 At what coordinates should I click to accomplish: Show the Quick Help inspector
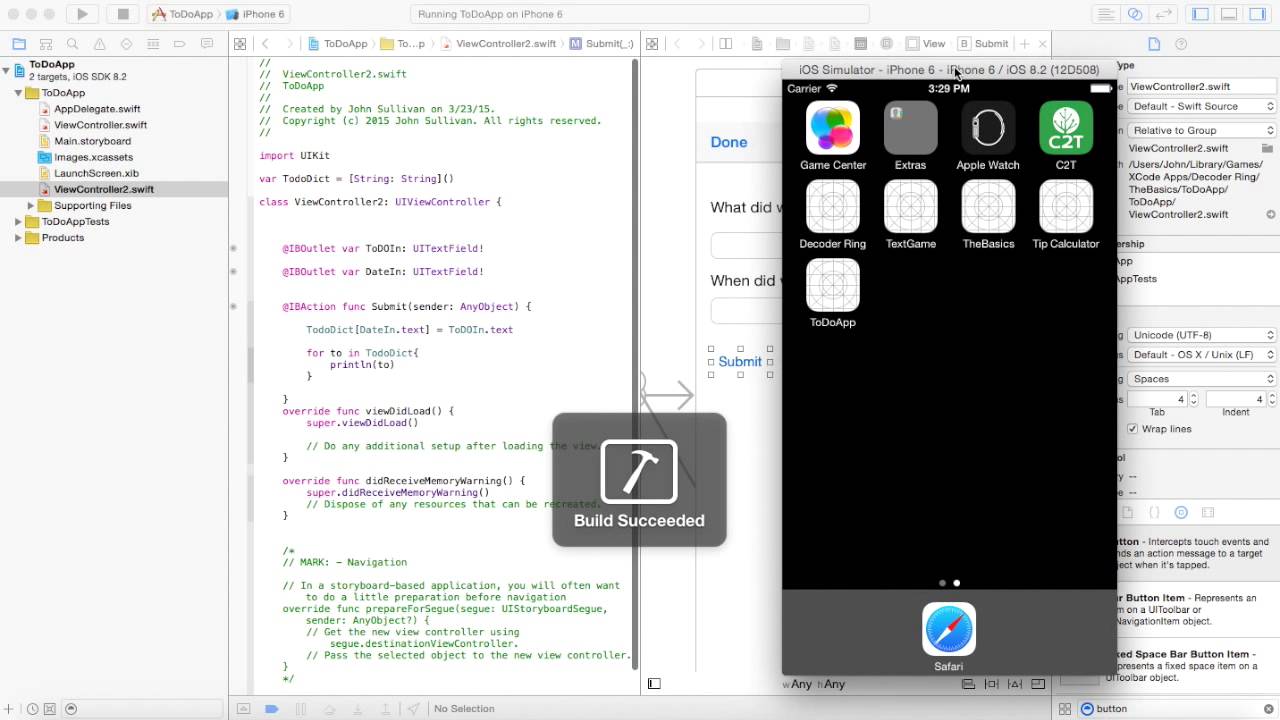tap(1181, 44)
